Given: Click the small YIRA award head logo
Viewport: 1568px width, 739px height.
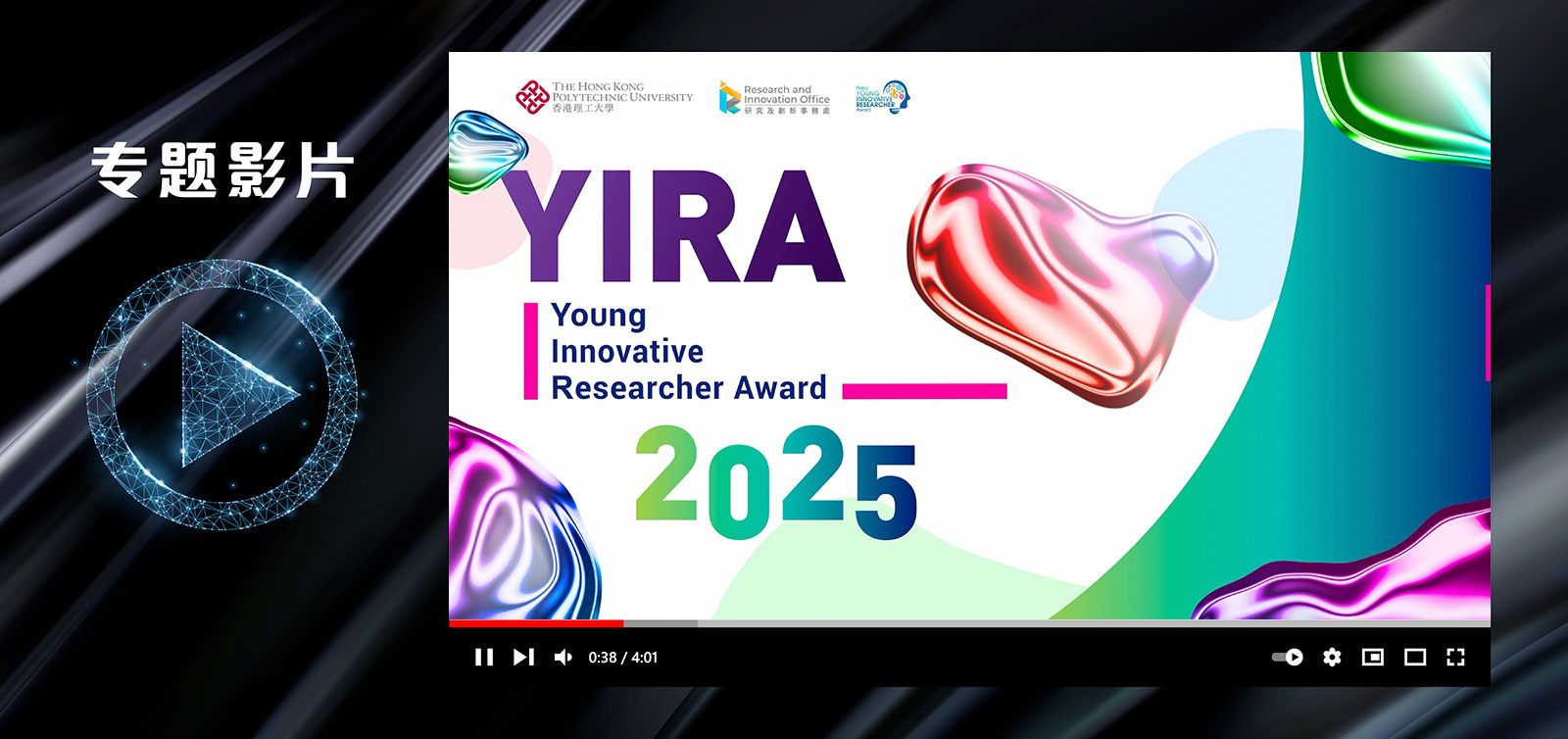Looking at the screenshot, I should [x=883, y=98].
